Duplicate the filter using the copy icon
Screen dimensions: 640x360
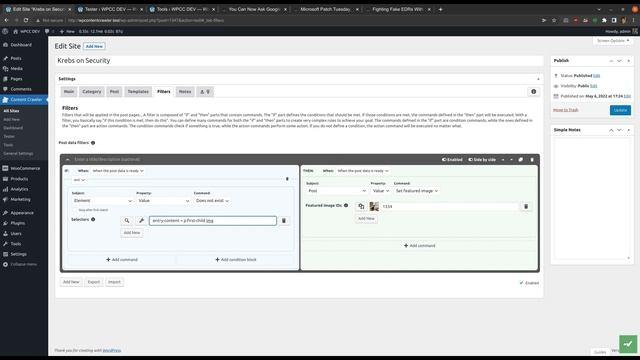point(521,160)
